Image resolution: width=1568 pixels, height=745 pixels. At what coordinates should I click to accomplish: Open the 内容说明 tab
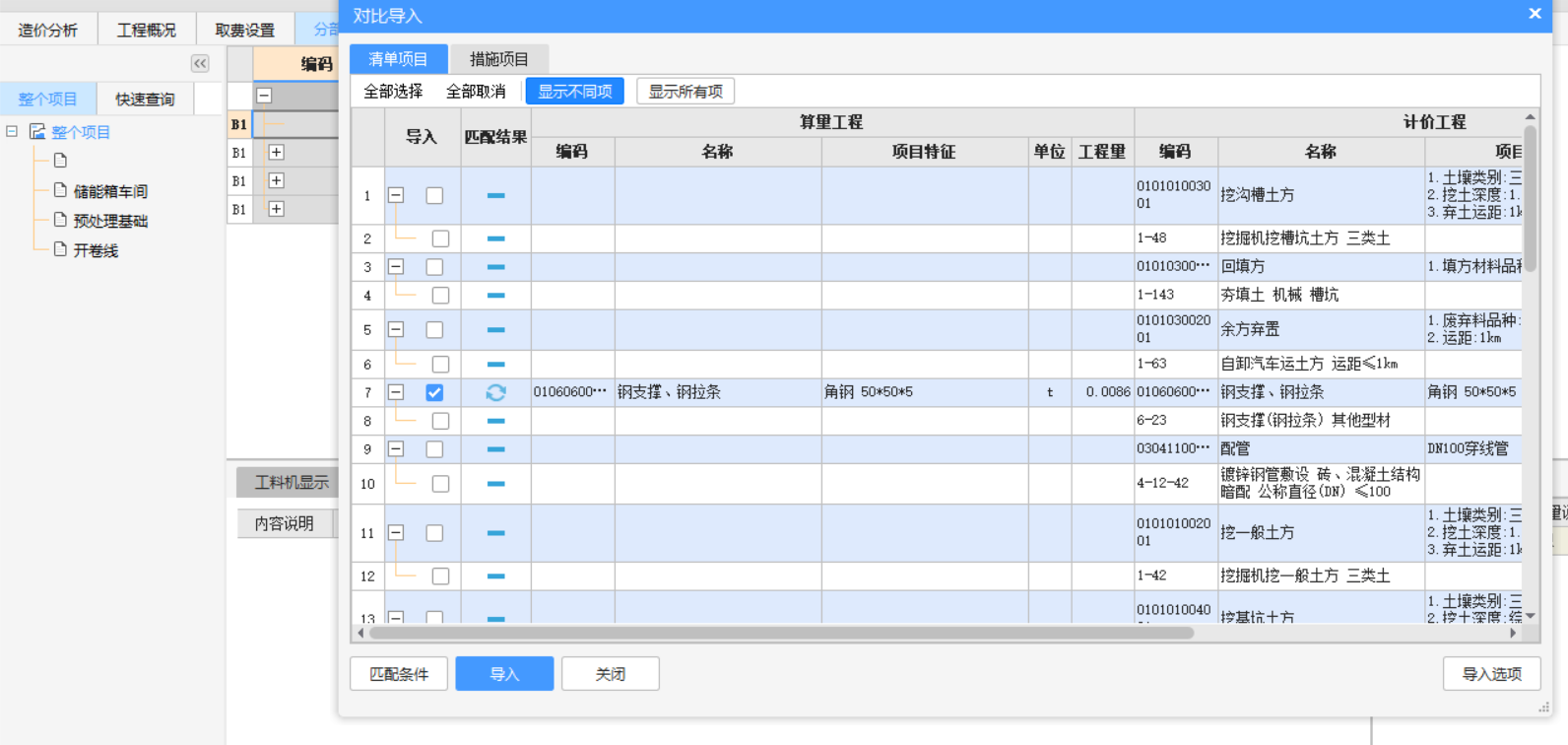285,523
